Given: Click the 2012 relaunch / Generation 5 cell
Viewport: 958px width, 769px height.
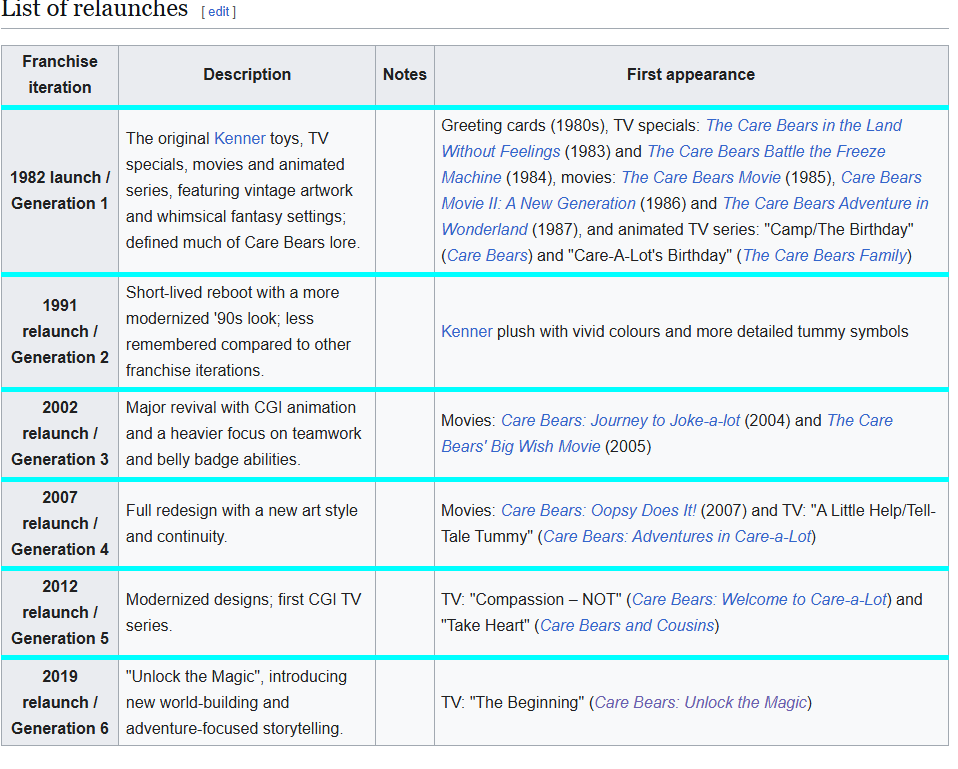Looking at the screenshot, I should pos(60,613).
